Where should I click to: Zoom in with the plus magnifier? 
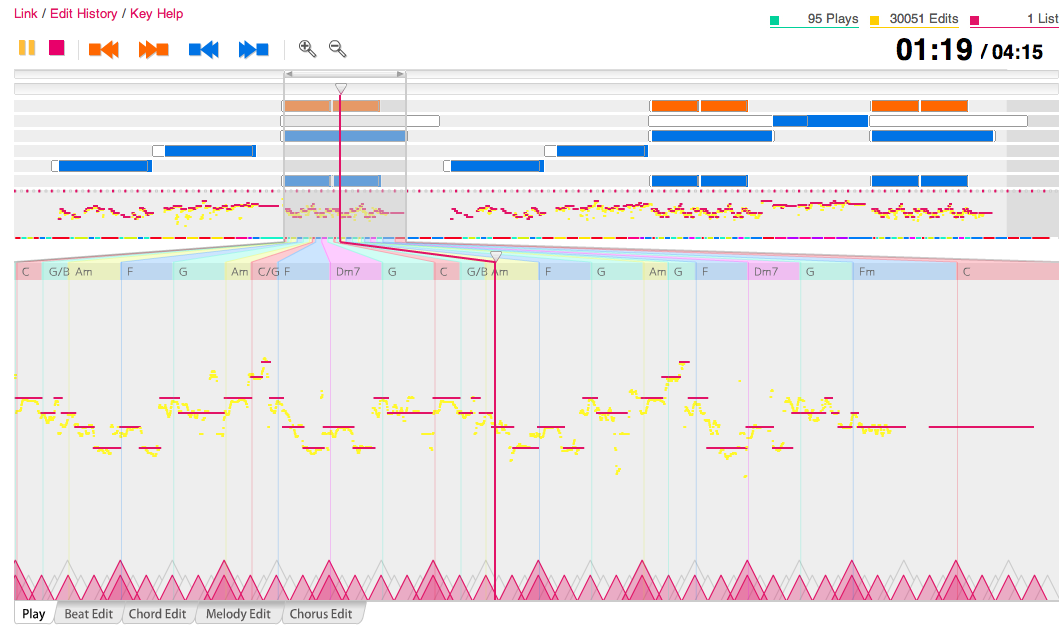[307, 49]
